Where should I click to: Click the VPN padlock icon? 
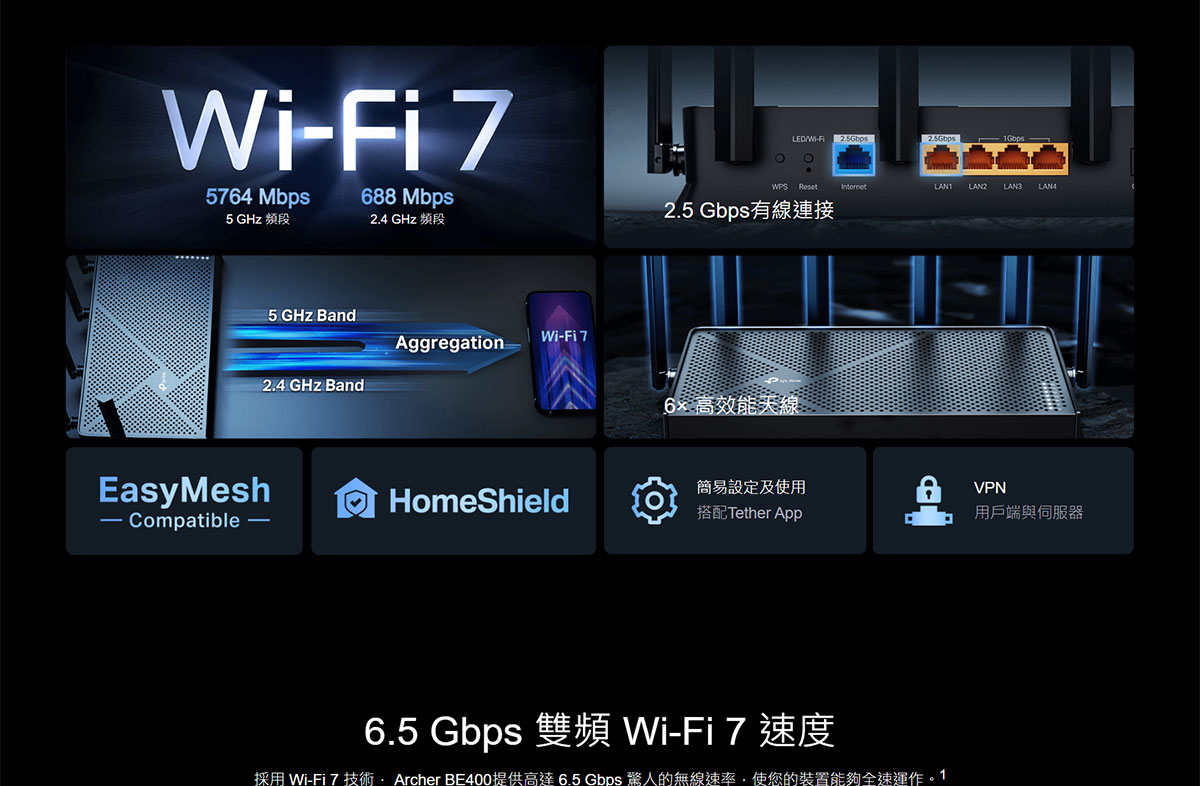[x=929, y=501]
